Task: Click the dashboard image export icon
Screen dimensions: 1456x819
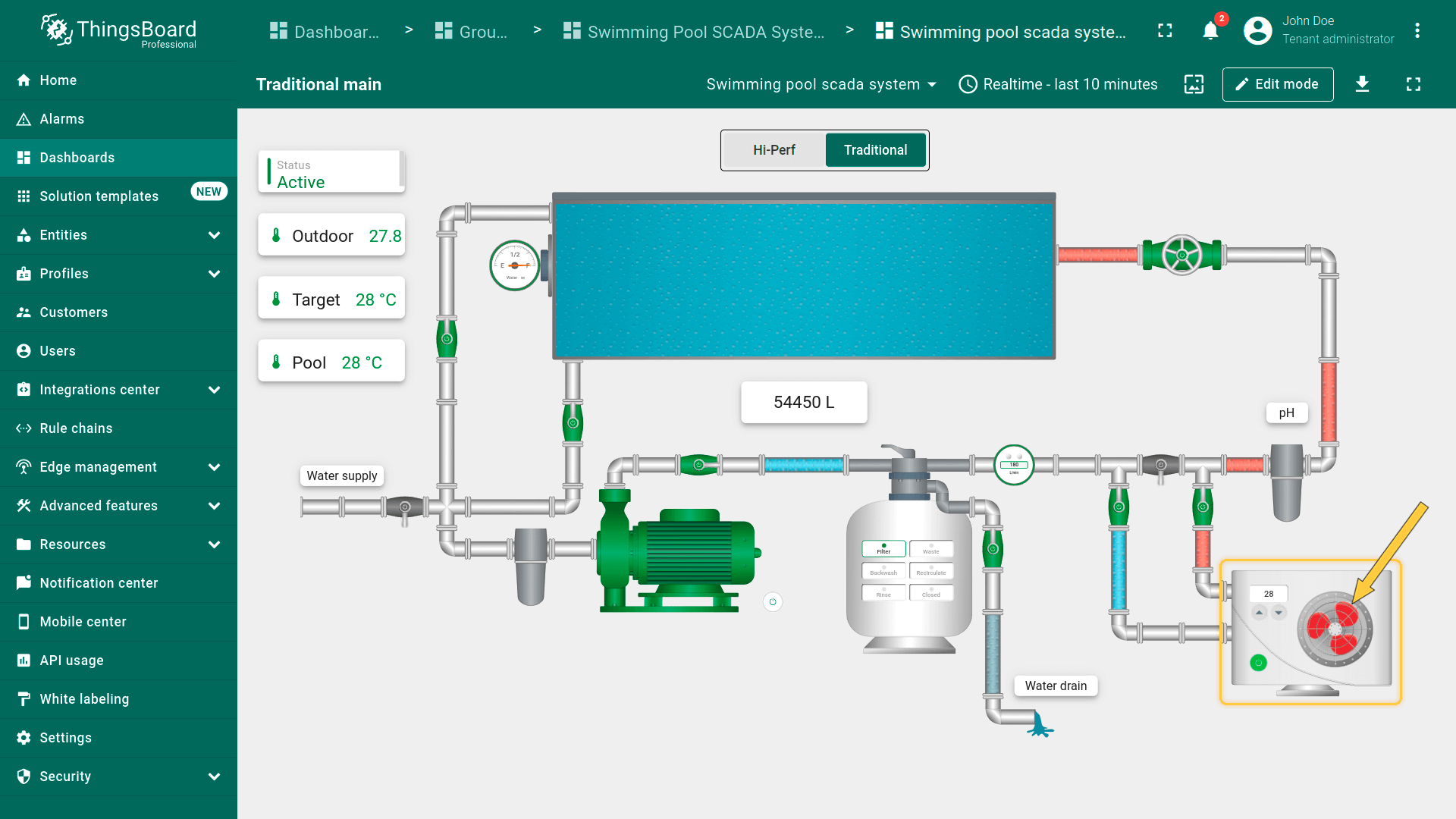Action: (x=1194, y=84)
